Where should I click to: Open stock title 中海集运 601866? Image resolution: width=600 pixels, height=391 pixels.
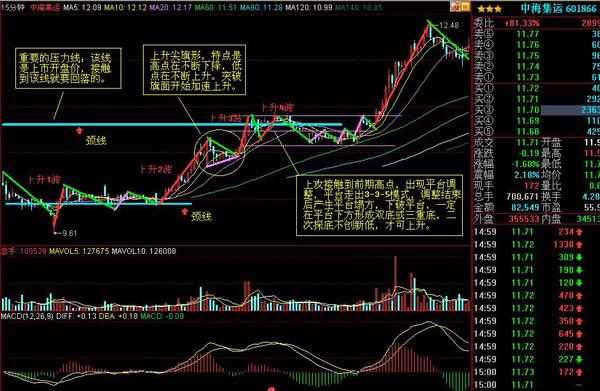click(558, 9)
